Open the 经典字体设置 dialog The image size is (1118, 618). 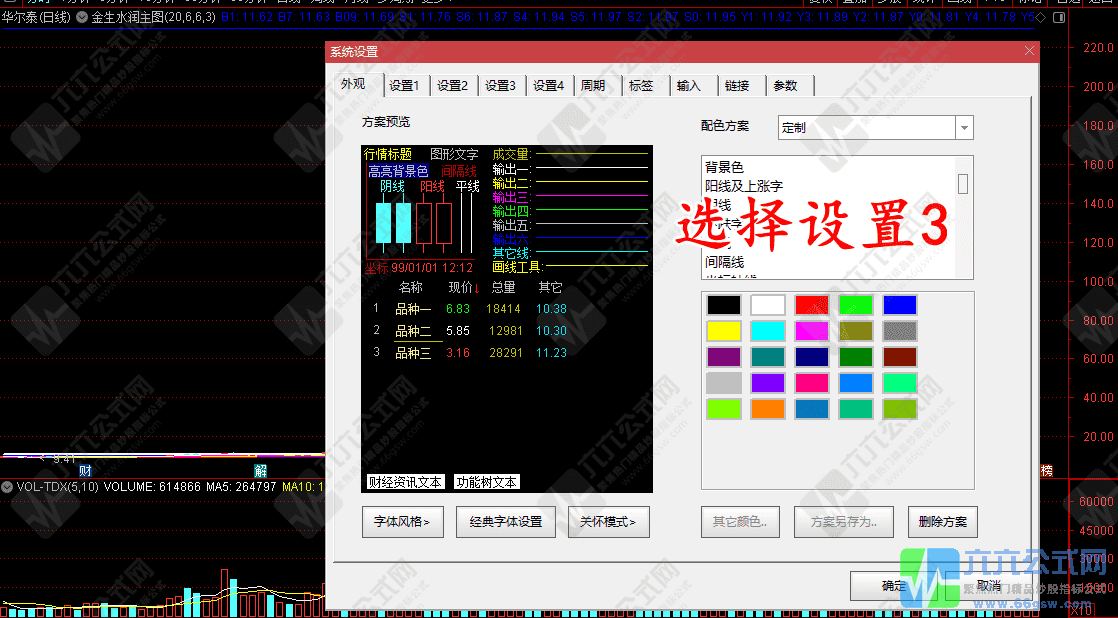point(505,521)
